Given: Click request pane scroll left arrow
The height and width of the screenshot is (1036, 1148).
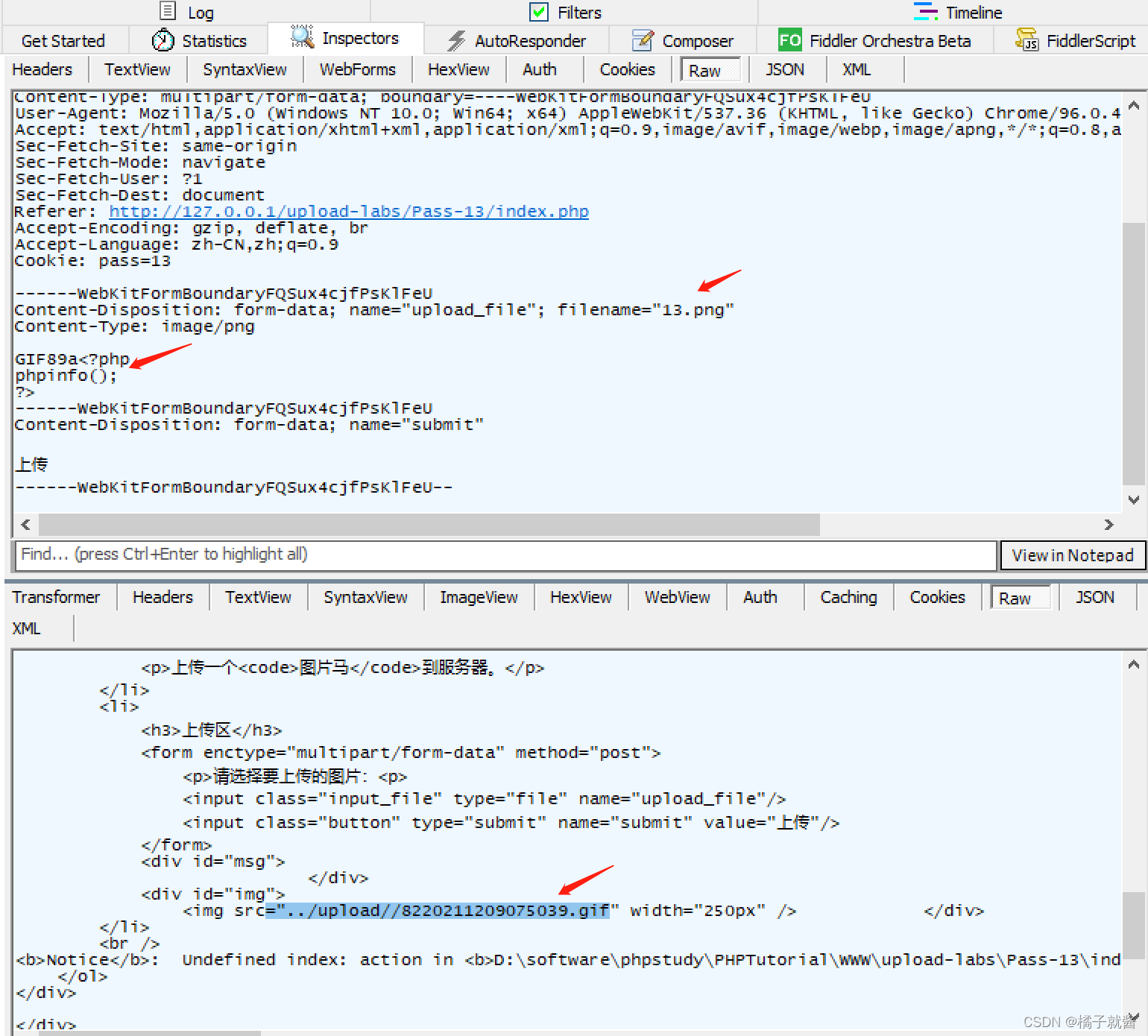Looking at the screenshot, I should [x=26, y=525].
